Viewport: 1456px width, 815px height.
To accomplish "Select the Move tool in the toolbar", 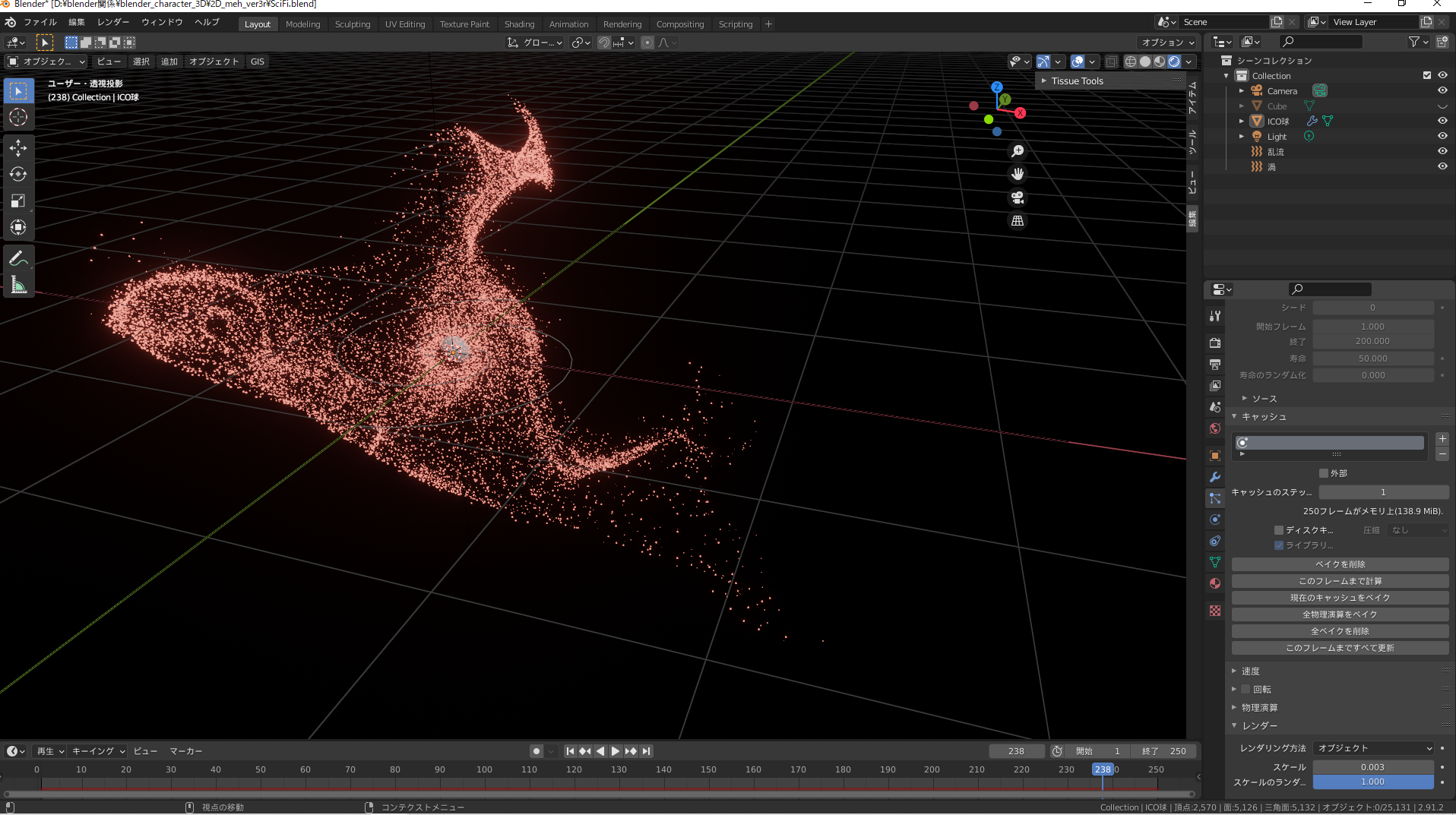I will click(x=18, y=147).
